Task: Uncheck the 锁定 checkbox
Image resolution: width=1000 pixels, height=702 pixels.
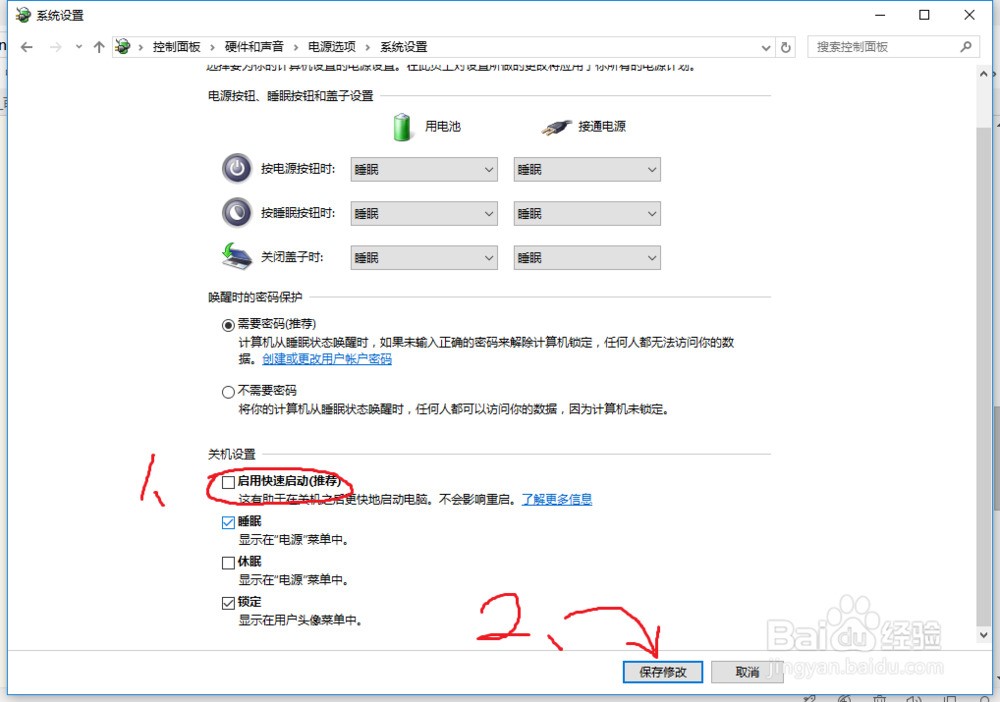Action: point(228,603)
